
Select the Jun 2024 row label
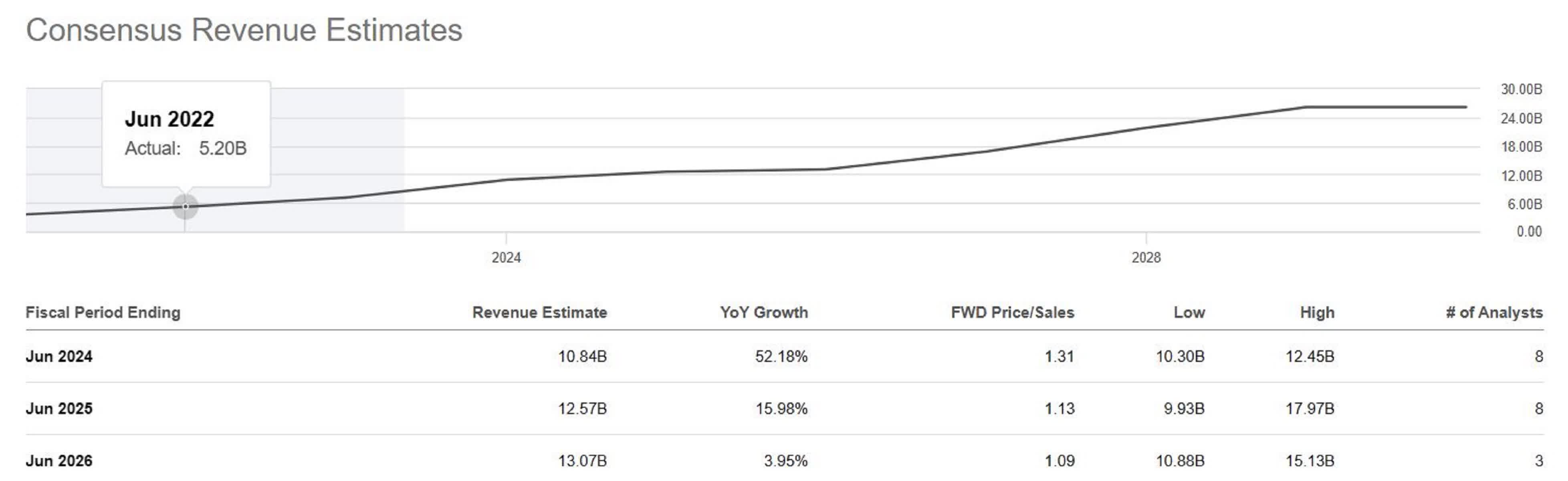[59, 356]
